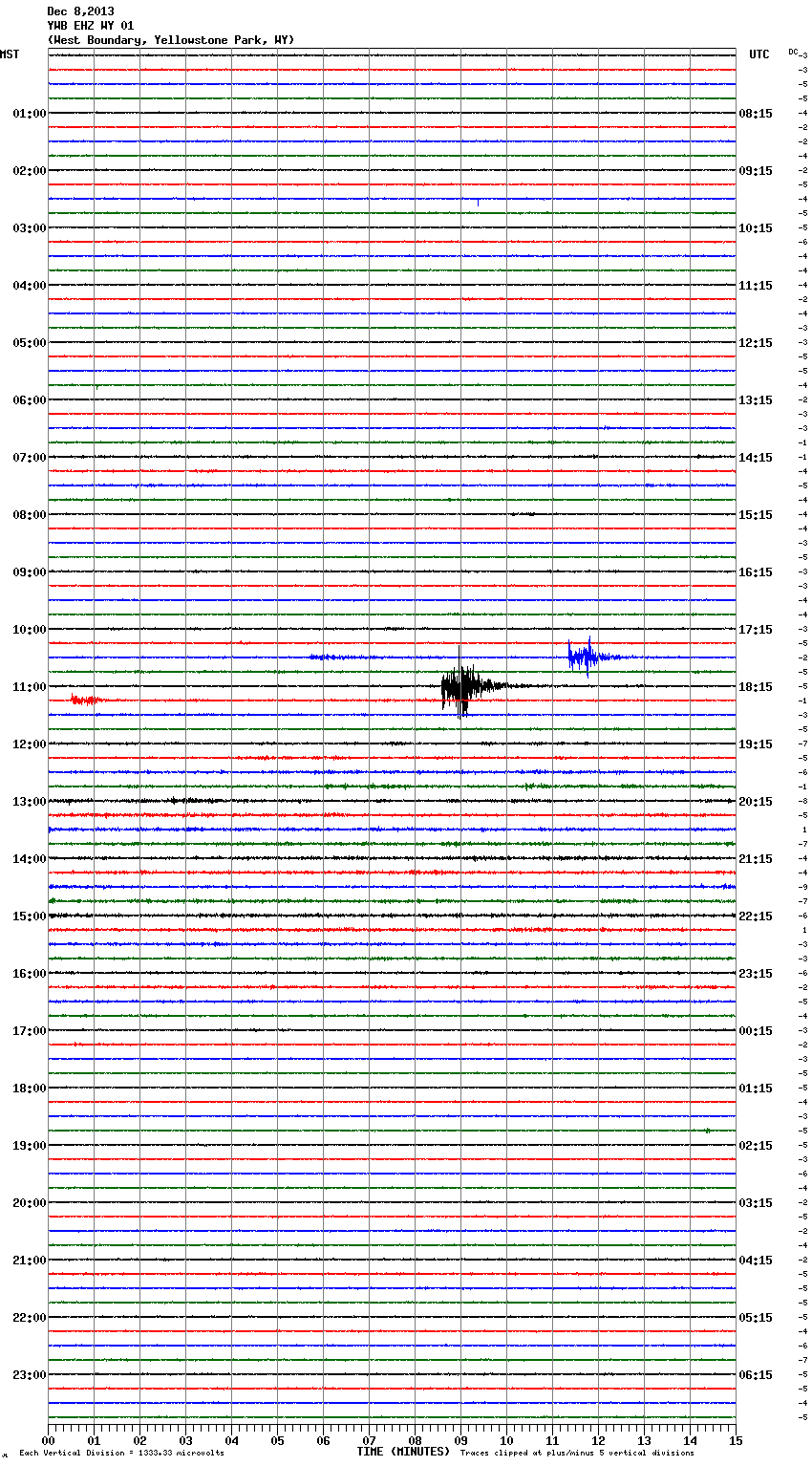Click the 'Traces clipped at plus/minus 5 vertical divisions' note
This screenshot has height=1466, width=812.
(577, 1453)
